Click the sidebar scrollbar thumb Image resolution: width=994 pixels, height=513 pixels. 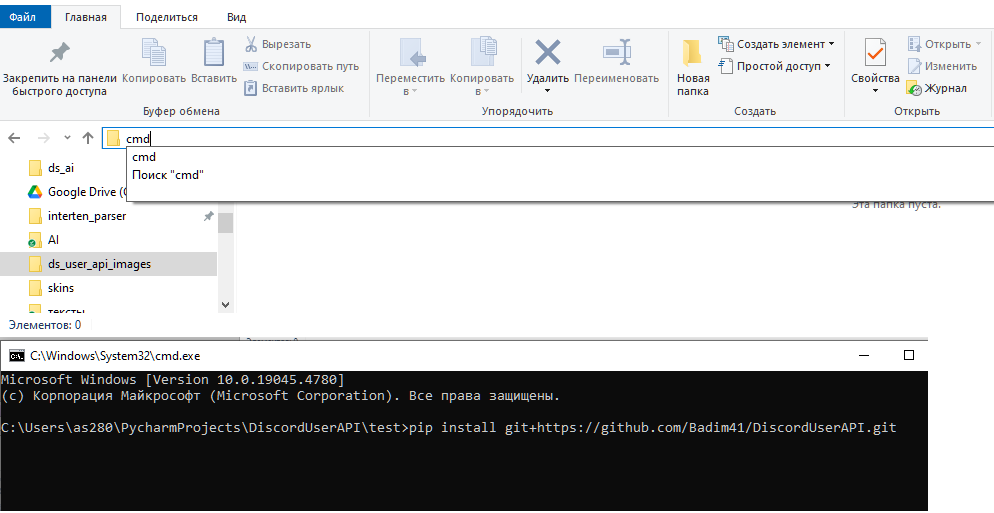[226, 223]
